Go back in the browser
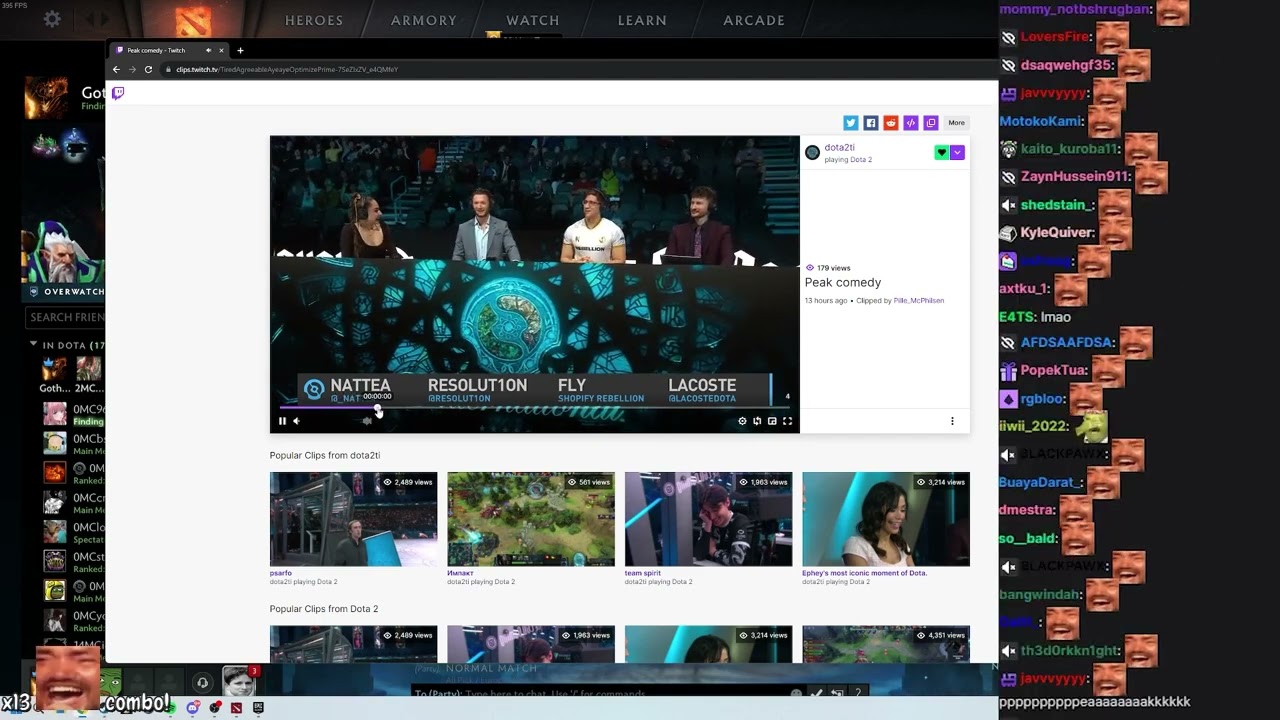The height and width of the screenshot is (720, 1280). (x=116, y=69)
